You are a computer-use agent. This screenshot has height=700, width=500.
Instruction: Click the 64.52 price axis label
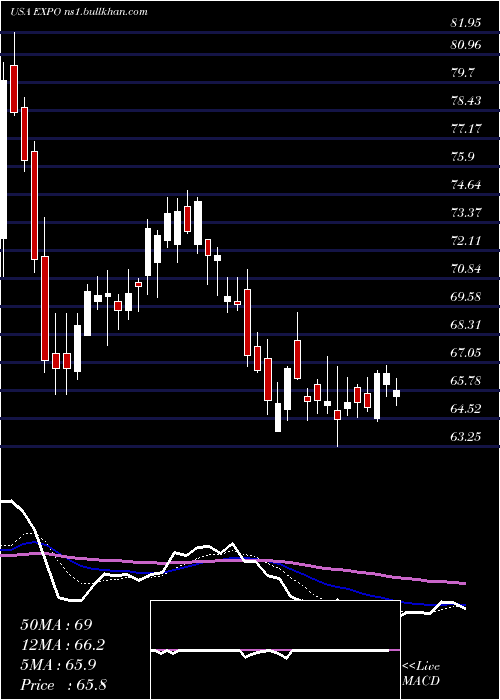point(466,409)
